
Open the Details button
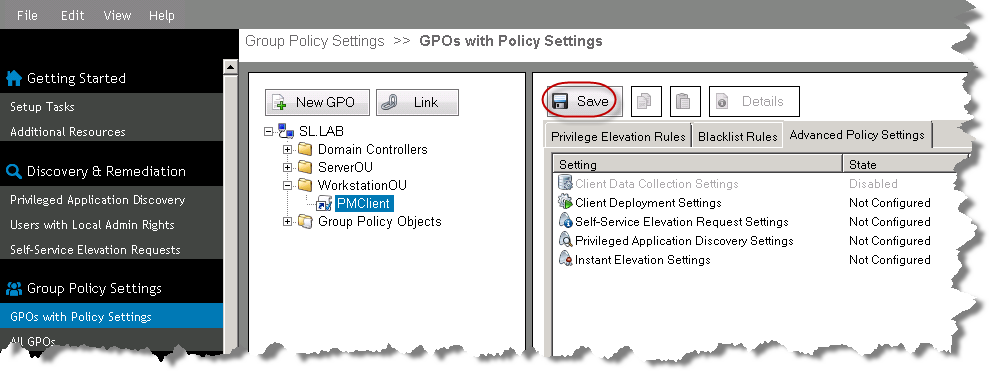tap(754, 102)
